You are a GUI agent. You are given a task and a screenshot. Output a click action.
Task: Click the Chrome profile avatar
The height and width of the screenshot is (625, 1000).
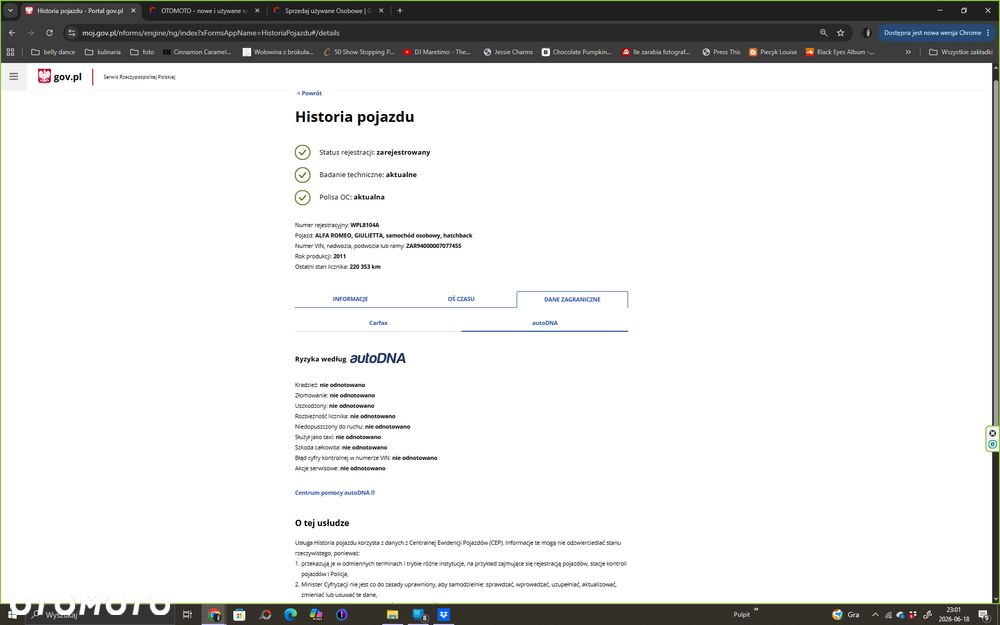click(x=866, y=33)
